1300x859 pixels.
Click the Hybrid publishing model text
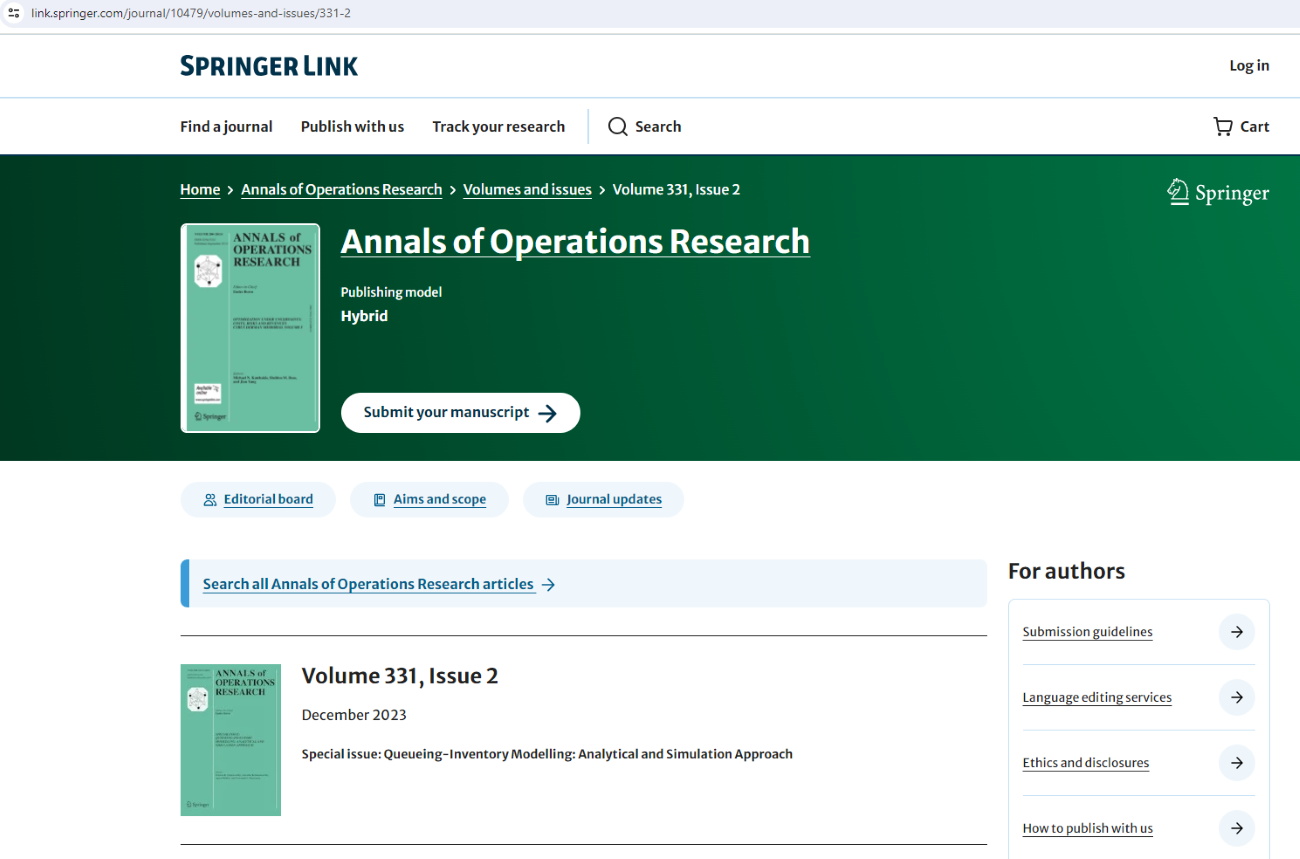[x=364, y=316]
